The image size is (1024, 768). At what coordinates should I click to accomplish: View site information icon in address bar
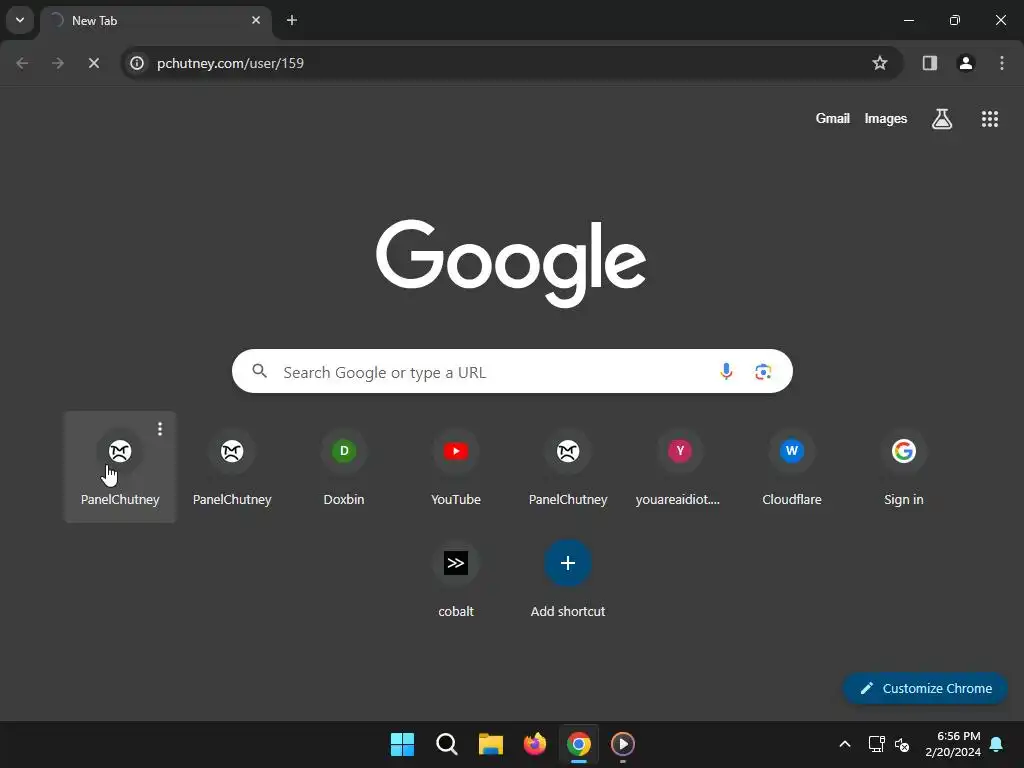pyautogui.click(x=136, y=63)
